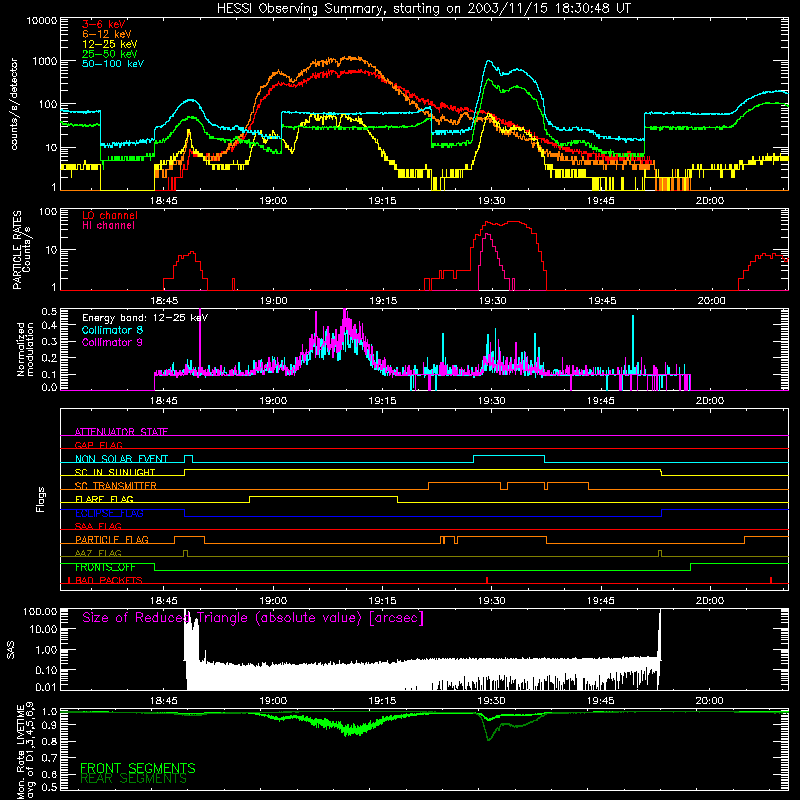Select the blue 'ECLIPSE FLAG' label
The height and width of the screenshot is (800, 800).
[109, 513]
